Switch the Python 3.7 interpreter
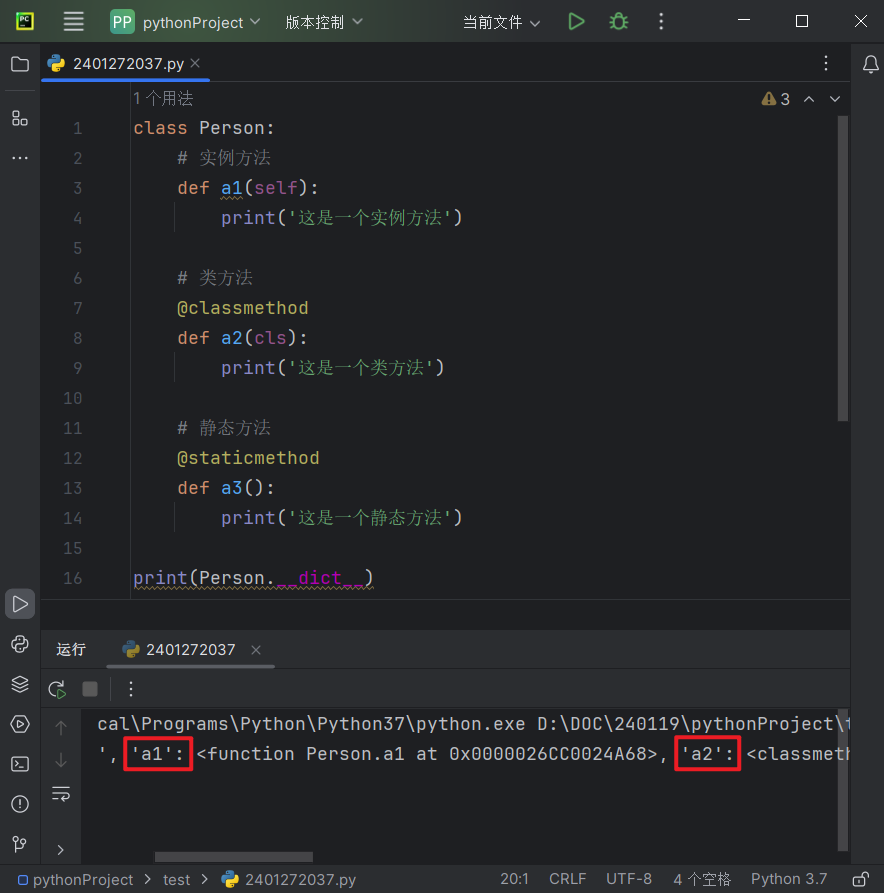This screenshot has width=884, height=893. click(x=789, y=879)
